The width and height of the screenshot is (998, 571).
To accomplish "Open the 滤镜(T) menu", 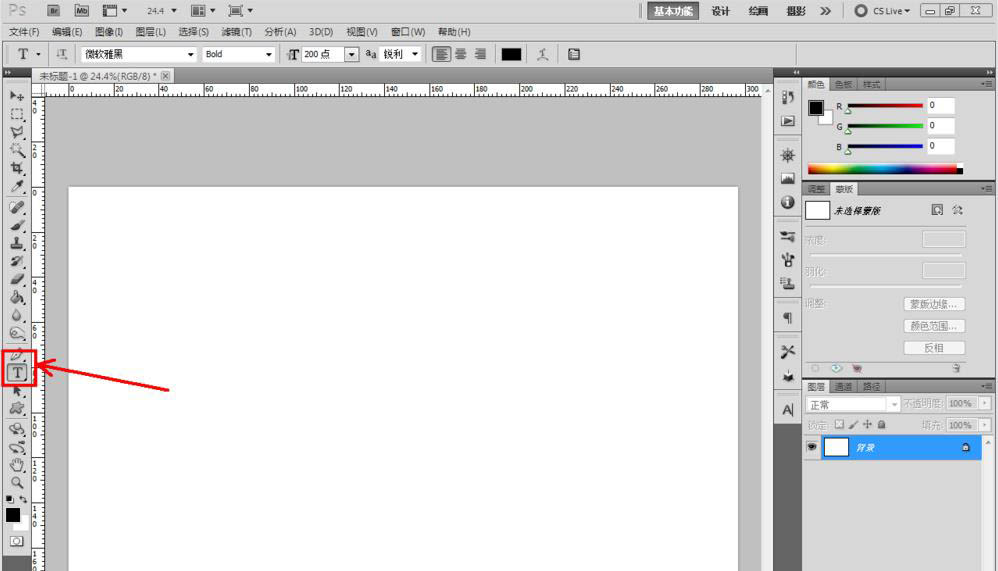I will pyautogui.click(x=236, y=32).
